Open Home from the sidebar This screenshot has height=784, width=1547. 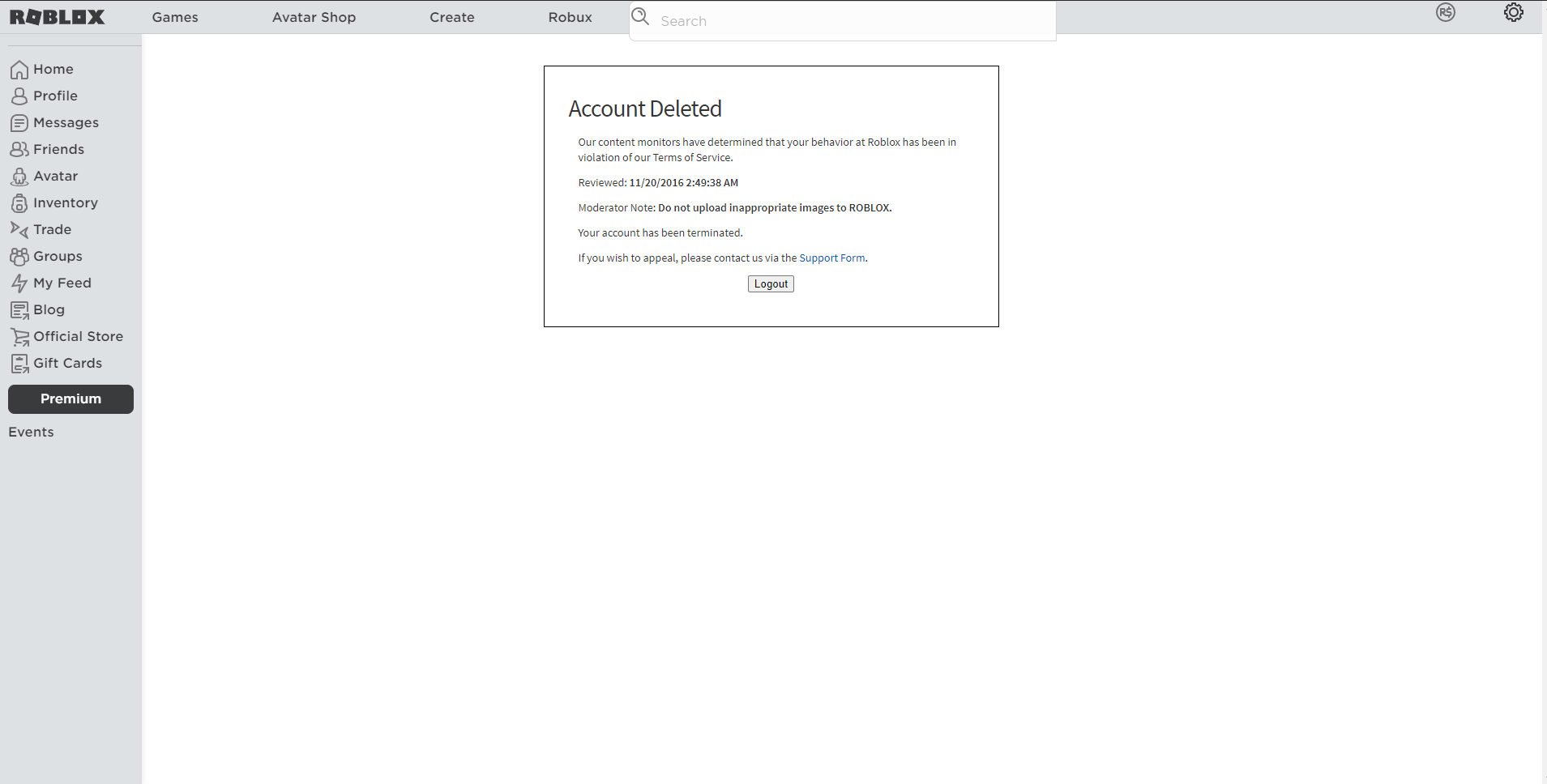pyautogui.click(x=53, y=69)
